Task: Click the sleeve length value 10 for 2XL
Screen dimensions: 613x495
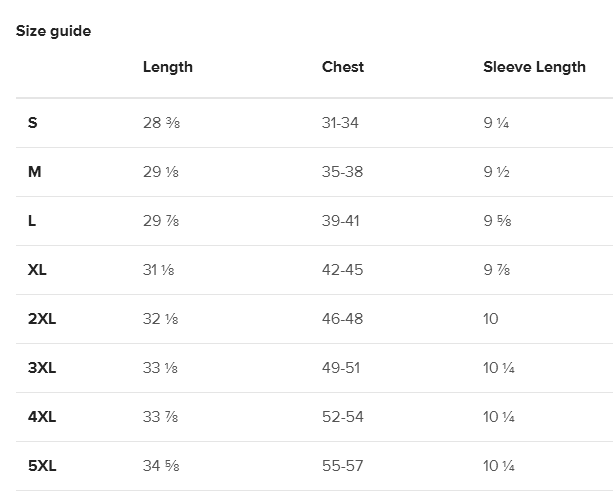Action: coord(490,319)
